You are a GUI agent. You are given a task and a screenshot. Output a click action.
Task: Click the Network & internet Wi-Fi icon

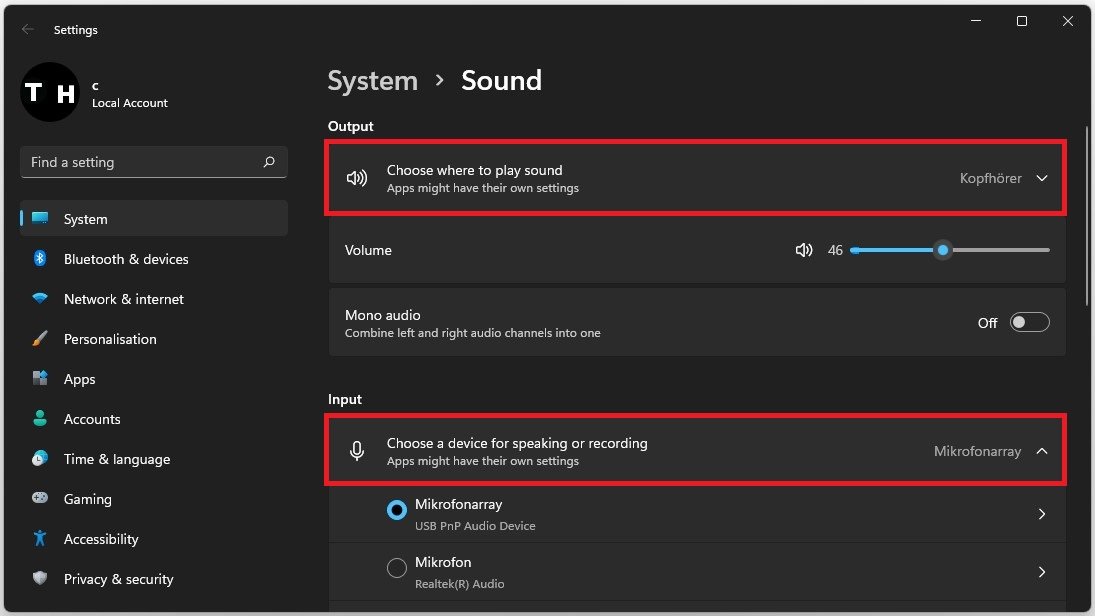click(x=40, y=299)
